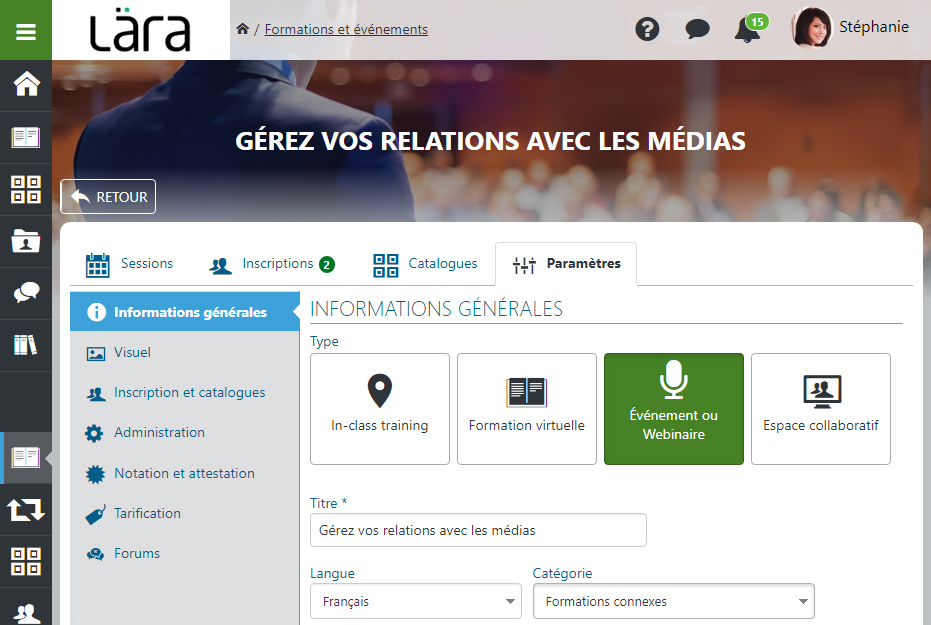Click the RETOUR back button
This screenshot has height=625, width=931.
[x=108, y=196]
